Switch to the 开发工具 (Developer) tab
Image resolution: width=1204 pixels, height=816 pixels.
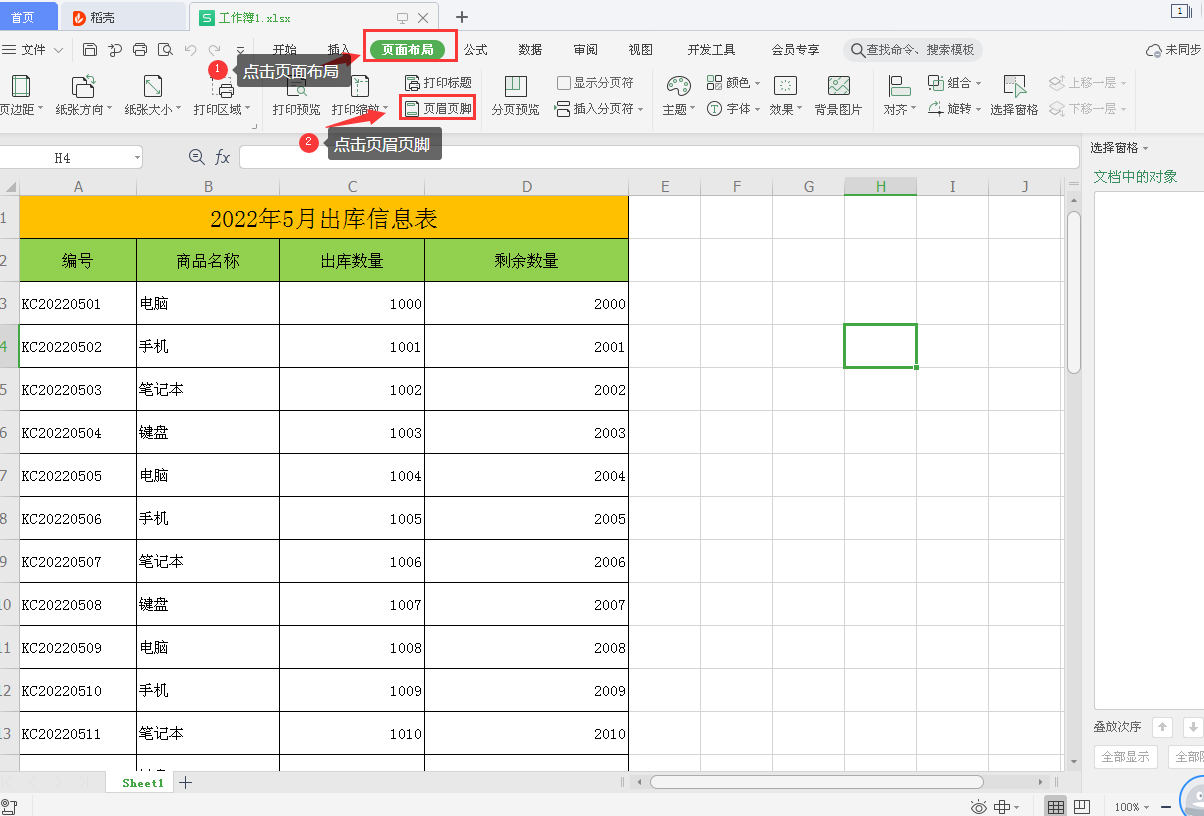pyautogui.click(x=711, y=50)
